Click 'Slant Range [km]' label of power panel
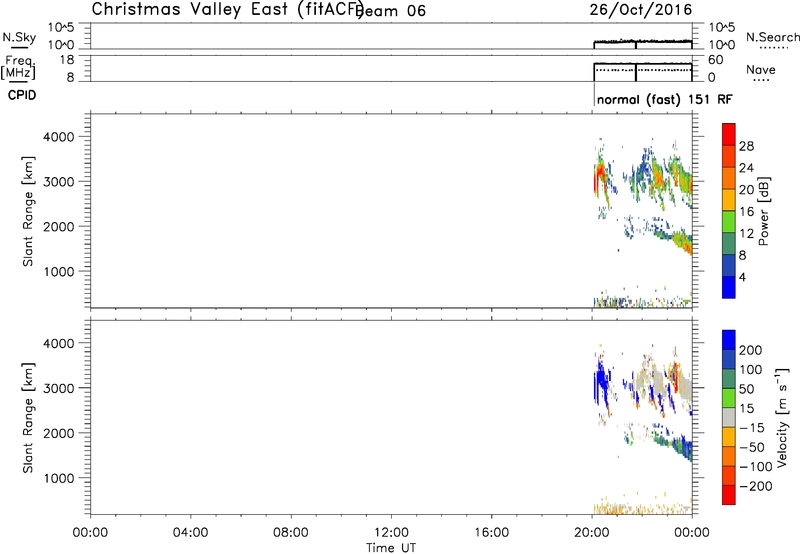Viewport: 800px width, 554px height. pyautogui.click(x=28, y=212)
